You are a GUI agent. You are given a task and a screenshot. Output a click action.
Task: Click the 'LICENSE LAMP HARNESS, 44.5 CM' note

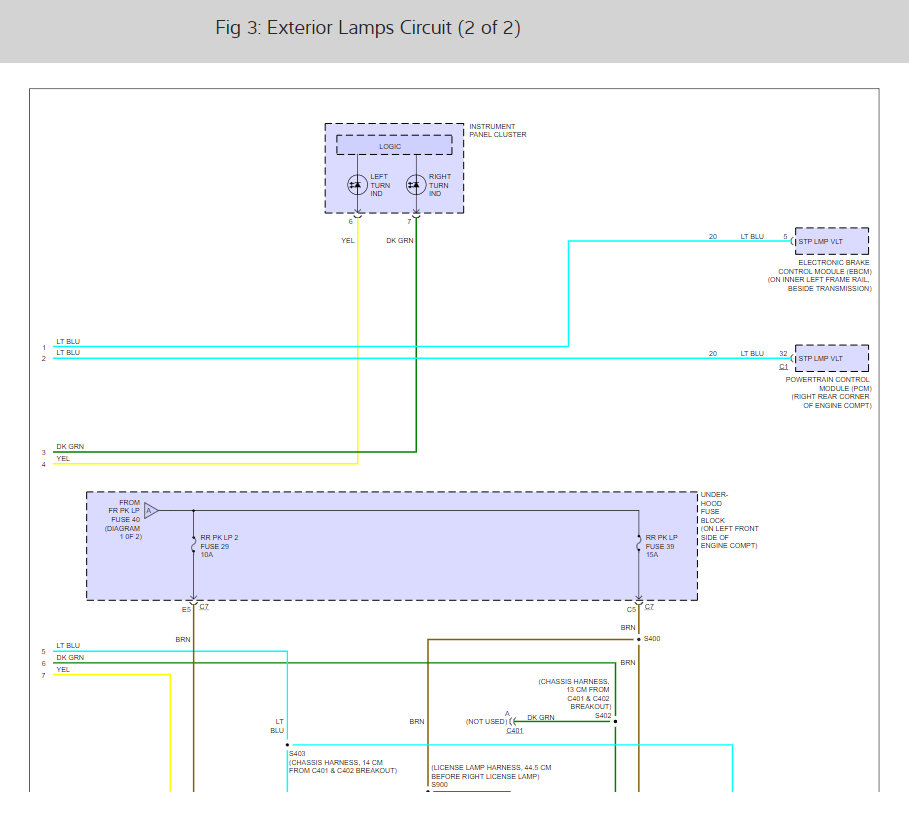coord(491,772)
